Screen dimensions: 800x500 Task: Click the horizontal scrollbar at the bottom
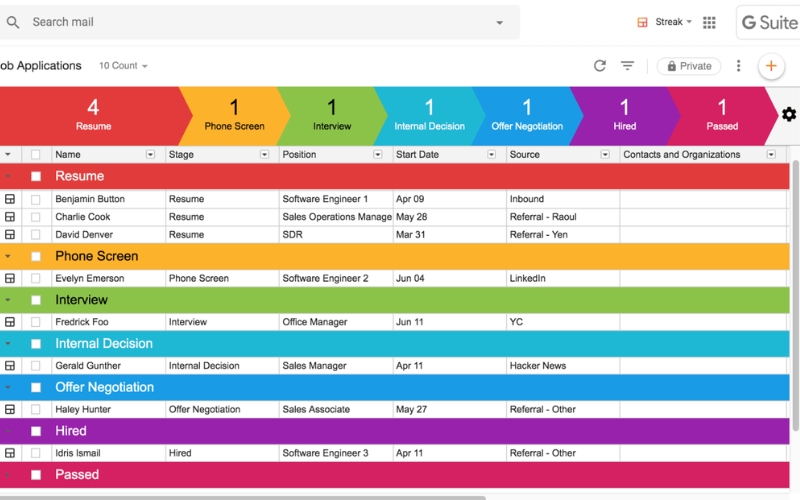[242, 497]
